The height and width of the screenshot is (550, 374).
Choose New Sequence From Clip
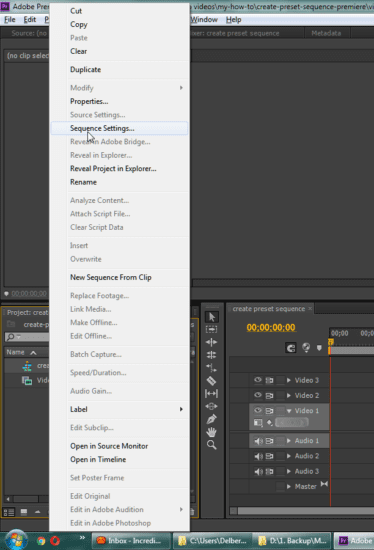(x=119, y=277)
